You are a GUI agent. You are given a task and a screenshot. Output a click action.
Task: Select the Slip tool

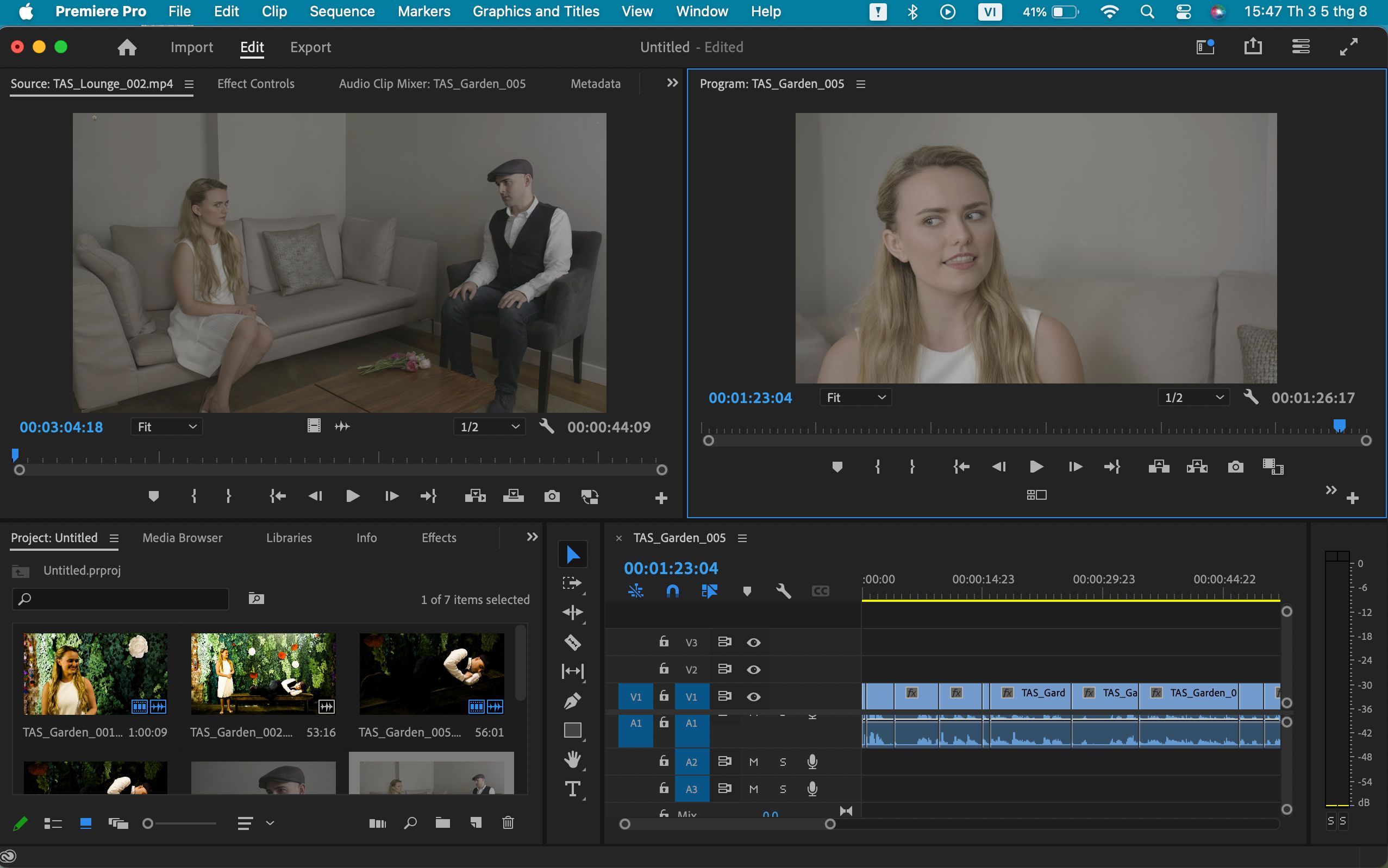[573, 671]
